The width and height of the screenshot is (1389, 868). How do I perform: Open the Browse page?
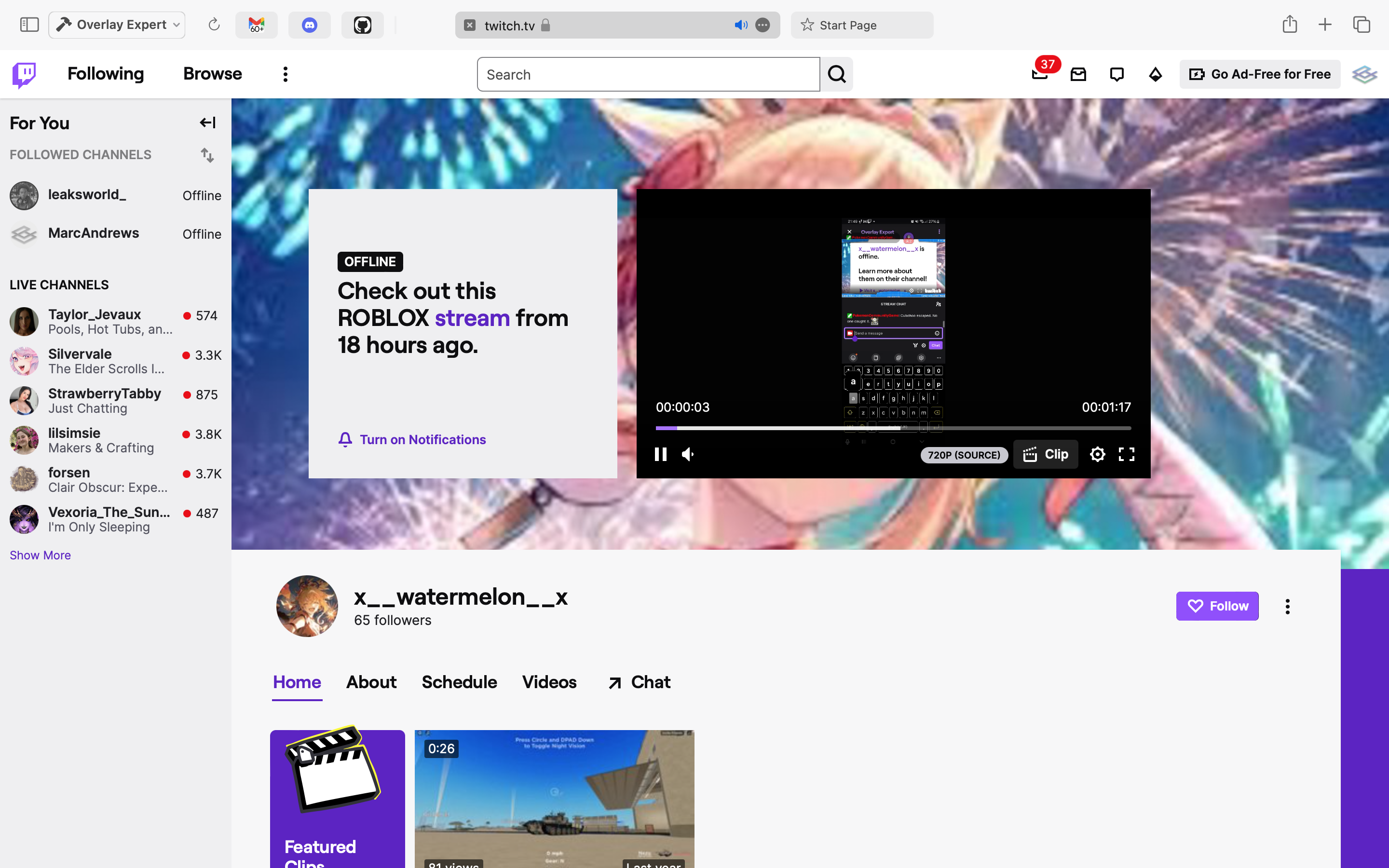click(x=212, y=74)
